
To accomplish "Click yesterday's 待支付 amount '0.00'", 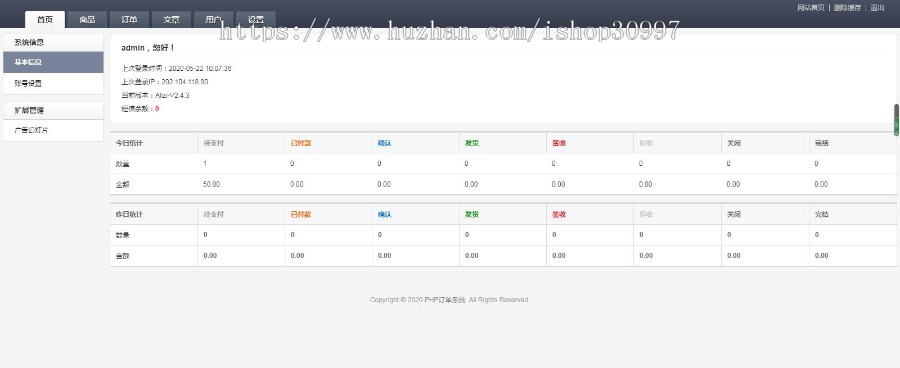I will [x=210, y=255].
